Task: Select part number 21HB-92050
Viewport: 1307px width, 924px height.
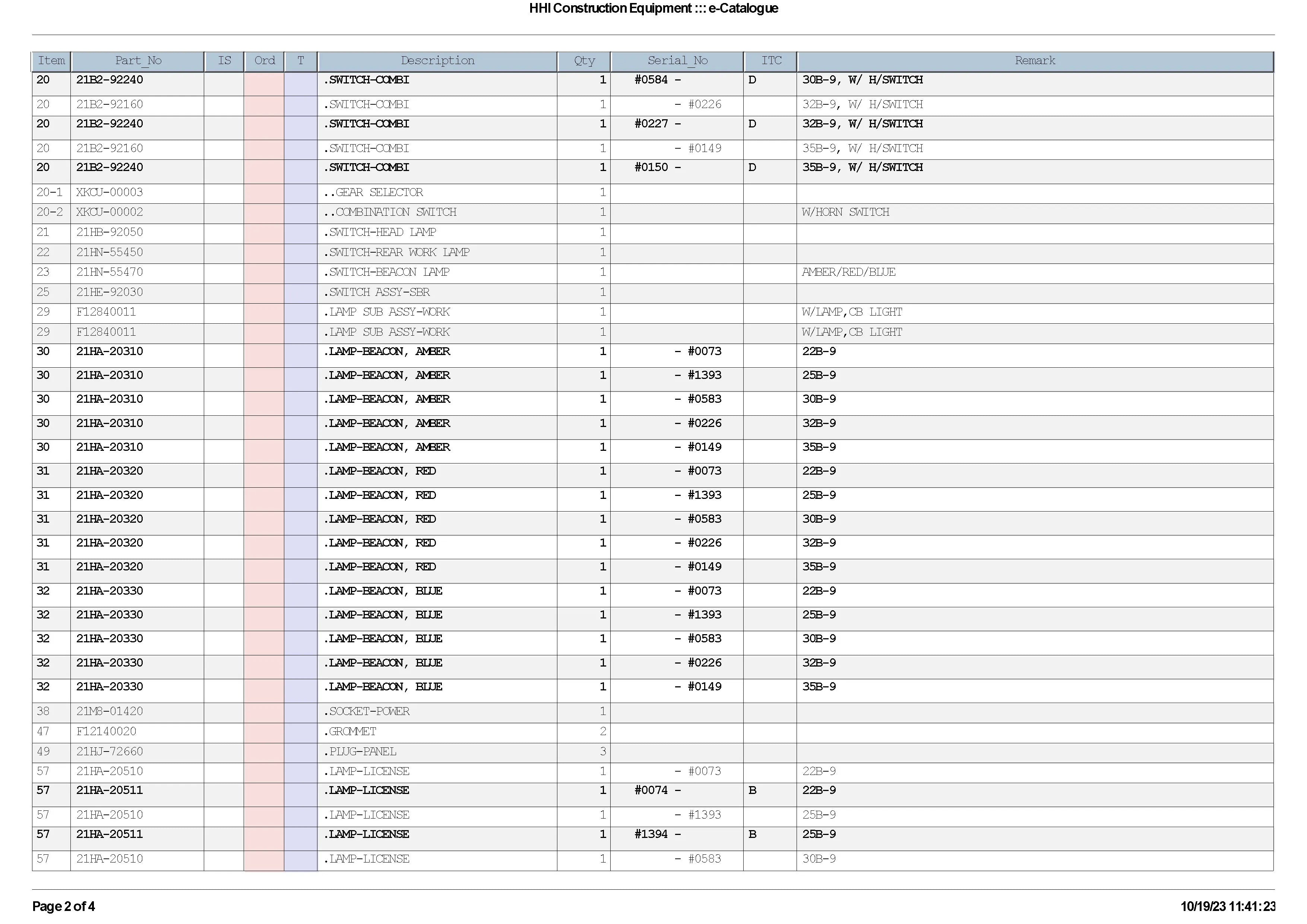Action: coord(109,232)
